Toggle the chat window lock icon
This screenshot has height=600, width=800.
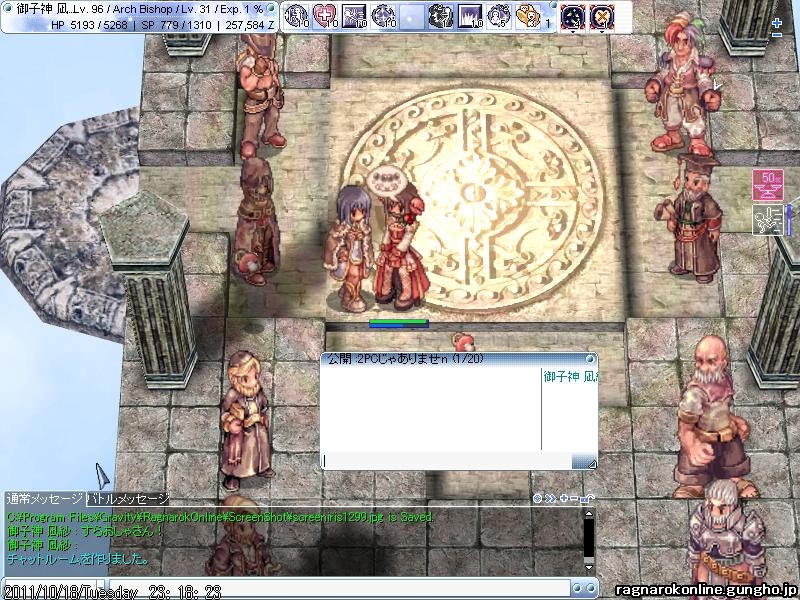588,498
